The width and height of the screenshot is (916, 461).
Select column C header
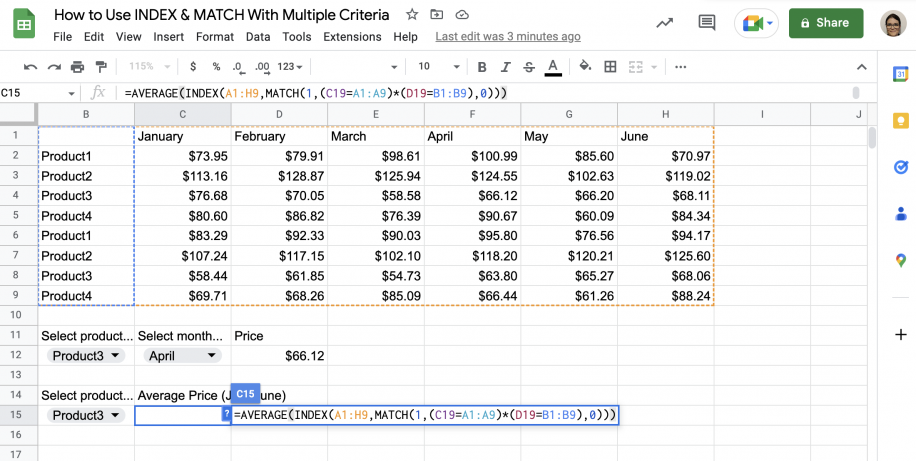click(x=183, y=115)
